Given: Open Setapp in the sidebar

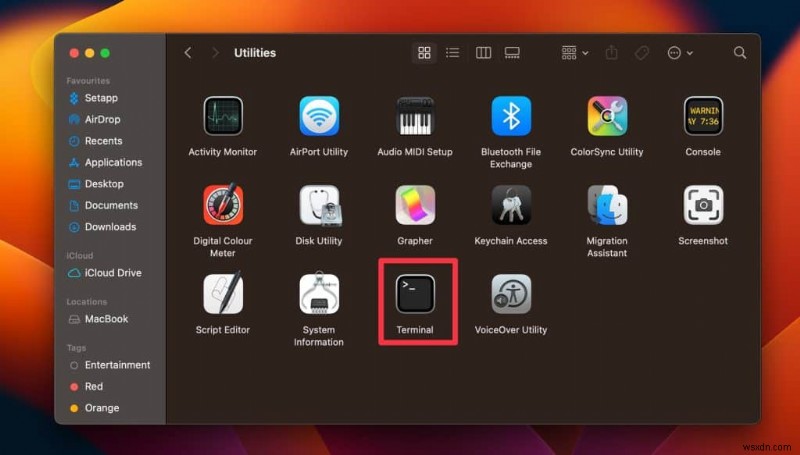Looking at the screenshot, I should (x=93, y=98).
